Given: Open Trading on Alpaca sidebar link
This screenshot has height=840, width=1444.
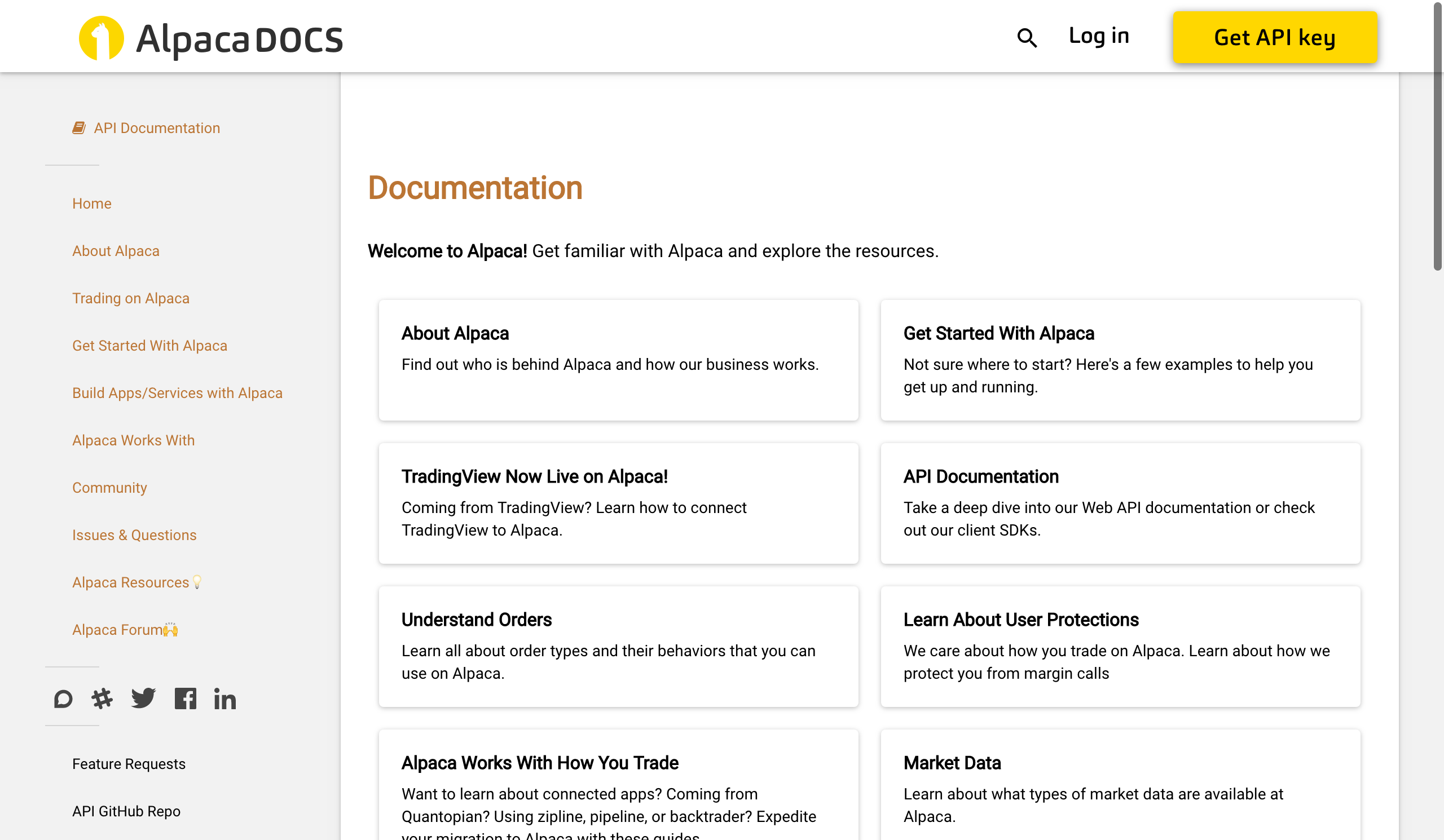Looking at the screenshot, I should click(131, 298).
